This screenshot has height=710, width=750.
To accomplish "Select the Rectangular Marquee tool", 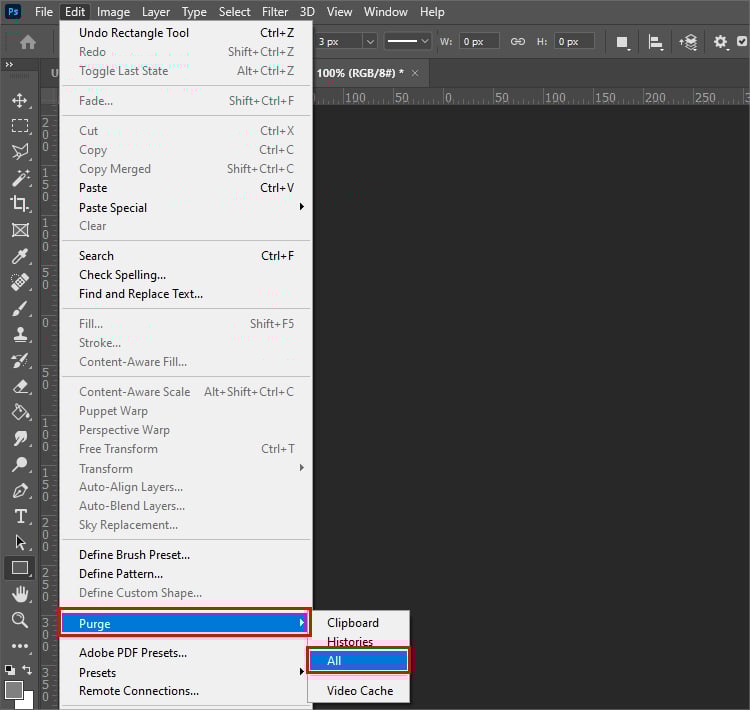I will pos(20,126).
